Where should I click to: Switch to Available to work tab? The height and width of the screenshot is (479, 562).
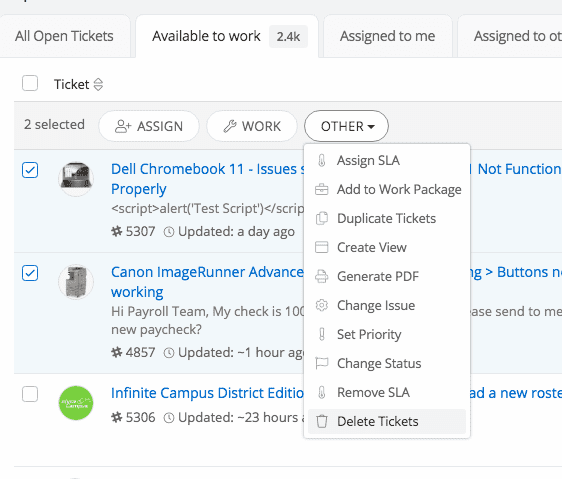tap(227, 36)
